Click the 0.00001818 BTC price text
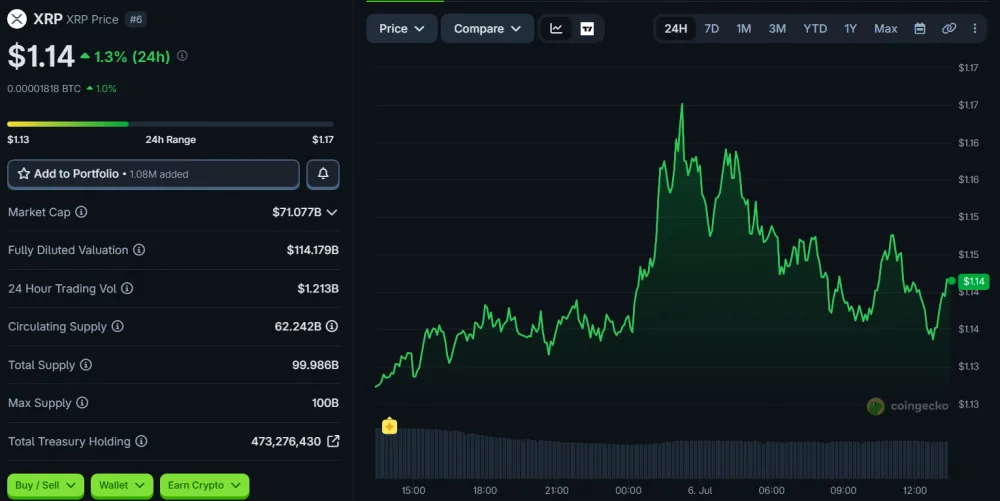Image resolution: width=1000 pixels, height=501 pixels. click(44, 89)
